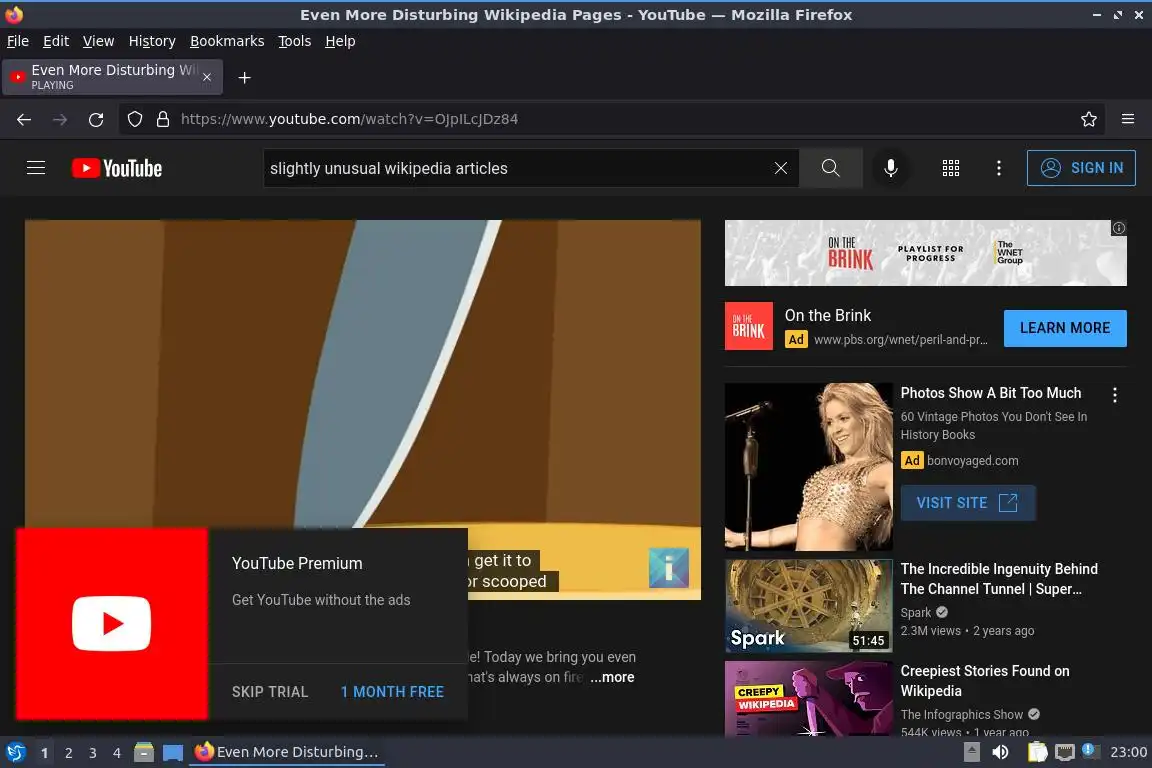Switch to workspace 4
The width and height of the screenshot is (1152, 768).
116,753
